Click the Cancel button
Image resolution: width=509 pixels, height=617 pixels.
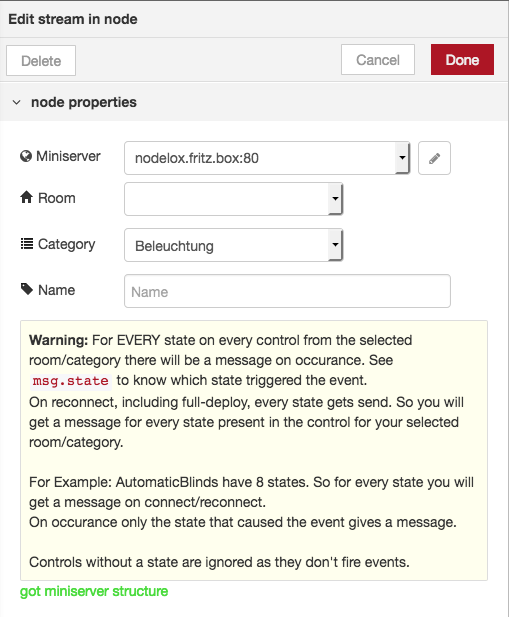pyautogui.click(x=378, y=60)
